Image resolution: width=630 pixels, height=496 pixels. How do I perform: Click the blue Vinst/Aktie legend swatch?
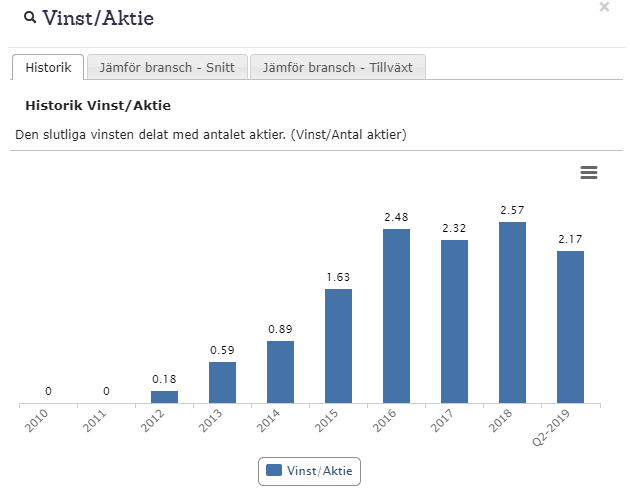(274, 470)
